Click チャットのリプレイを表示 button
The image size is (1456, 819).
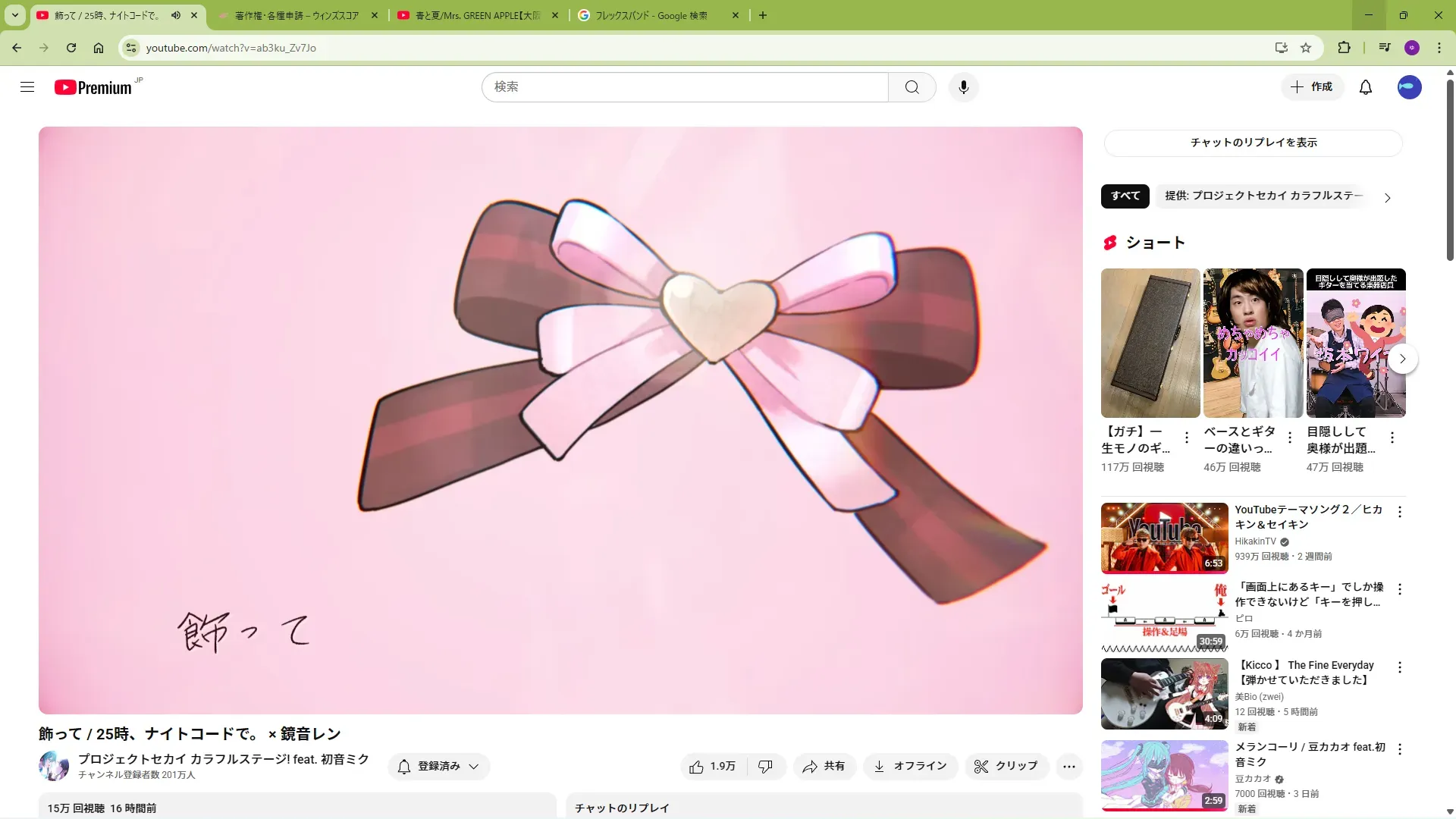(x=1253, y=143)
